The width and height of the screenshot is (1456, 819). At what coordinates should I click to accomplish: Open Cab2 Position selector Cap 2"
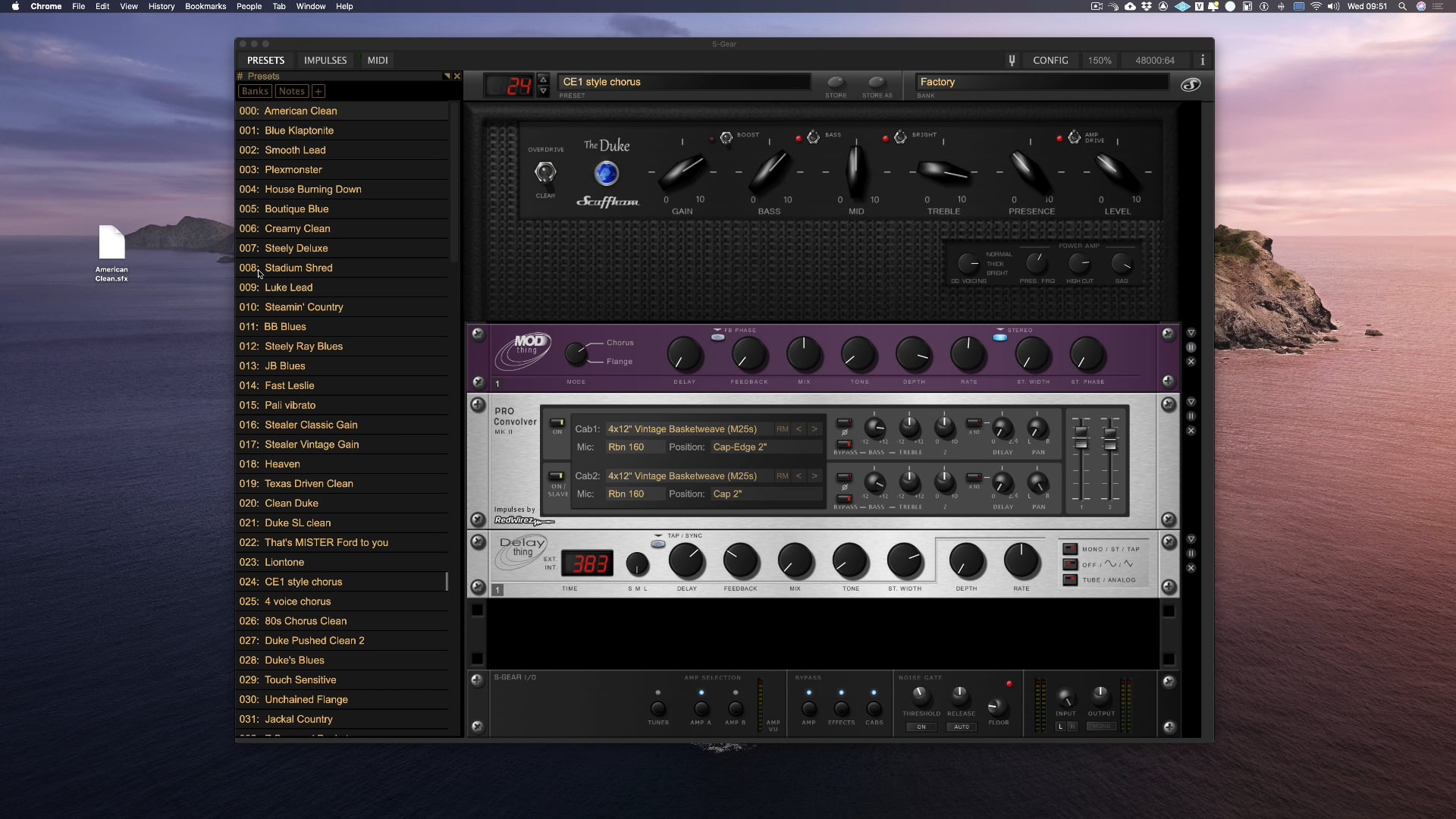tap(766, 494)
